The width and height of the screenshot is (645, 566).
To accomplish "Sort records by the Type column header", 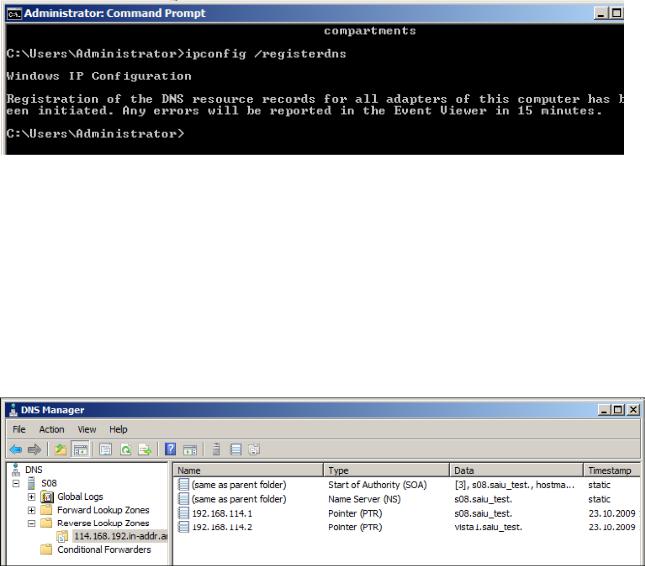I will (386, 470).
